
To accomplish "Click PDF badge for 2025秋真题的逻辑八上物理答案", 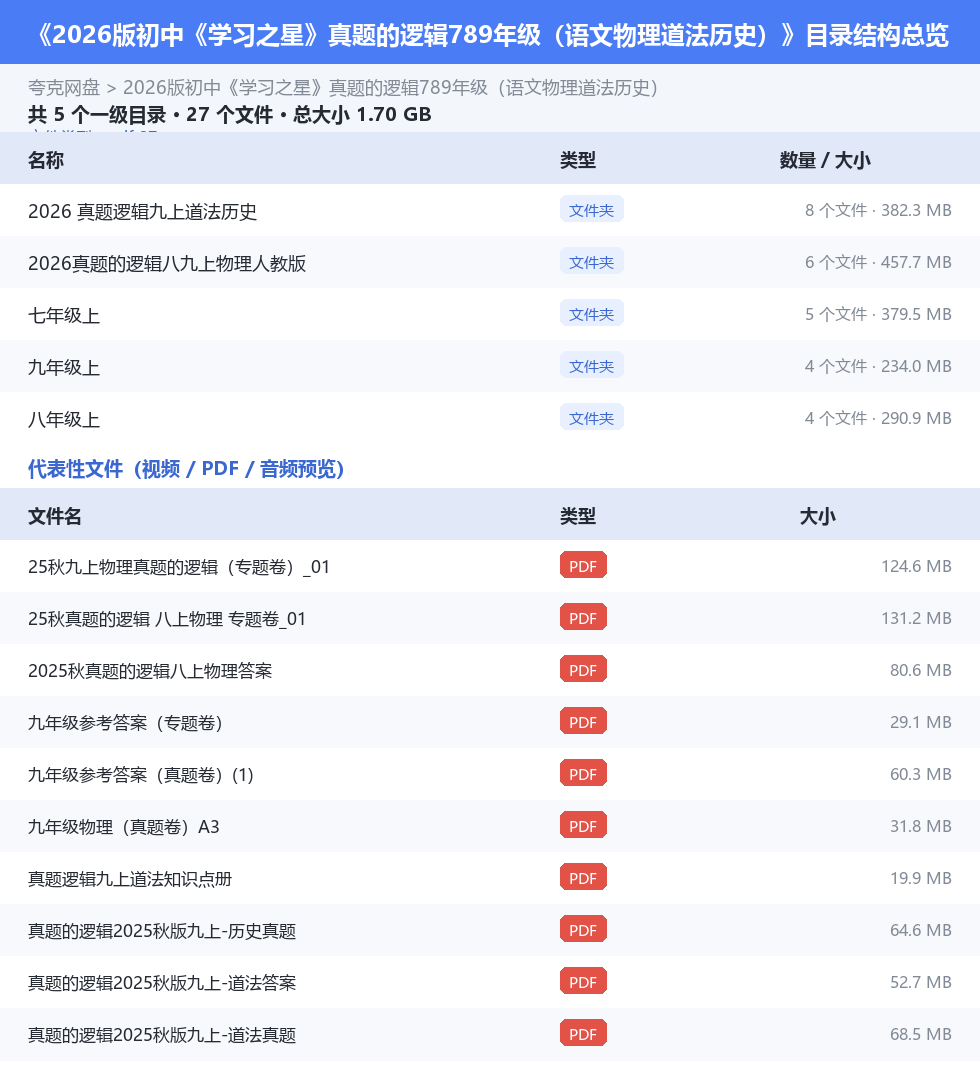I will coord(583,670).
